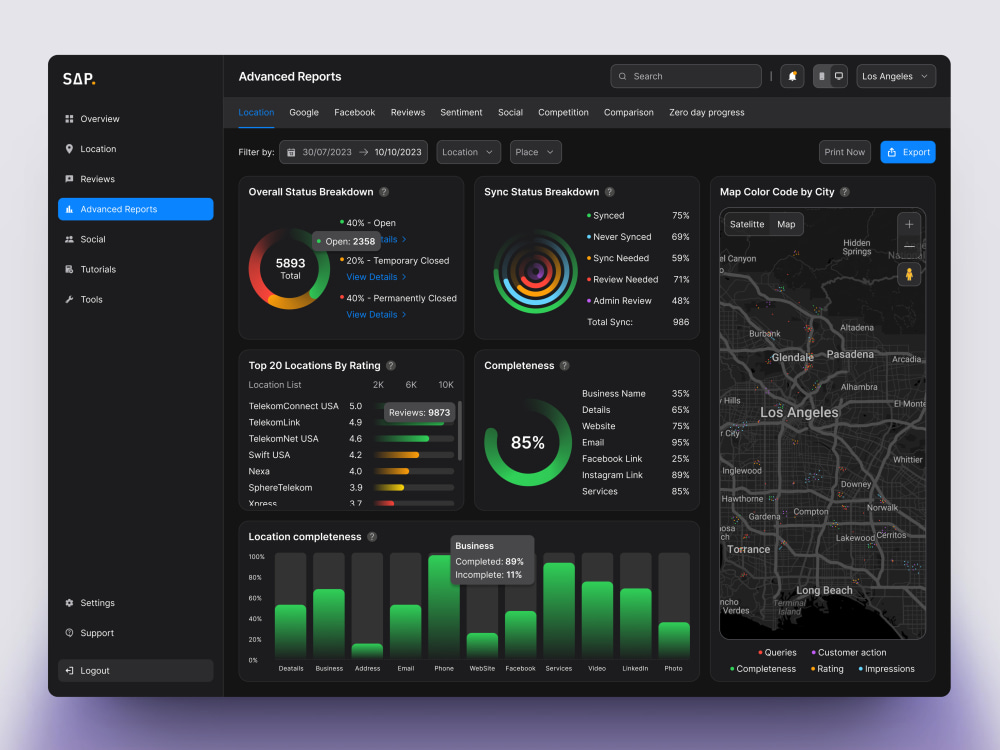This screenshot has width=1000, height=750.
Task: Click the help icon beside Sync Status Breakdown
Action: [610, 192]
